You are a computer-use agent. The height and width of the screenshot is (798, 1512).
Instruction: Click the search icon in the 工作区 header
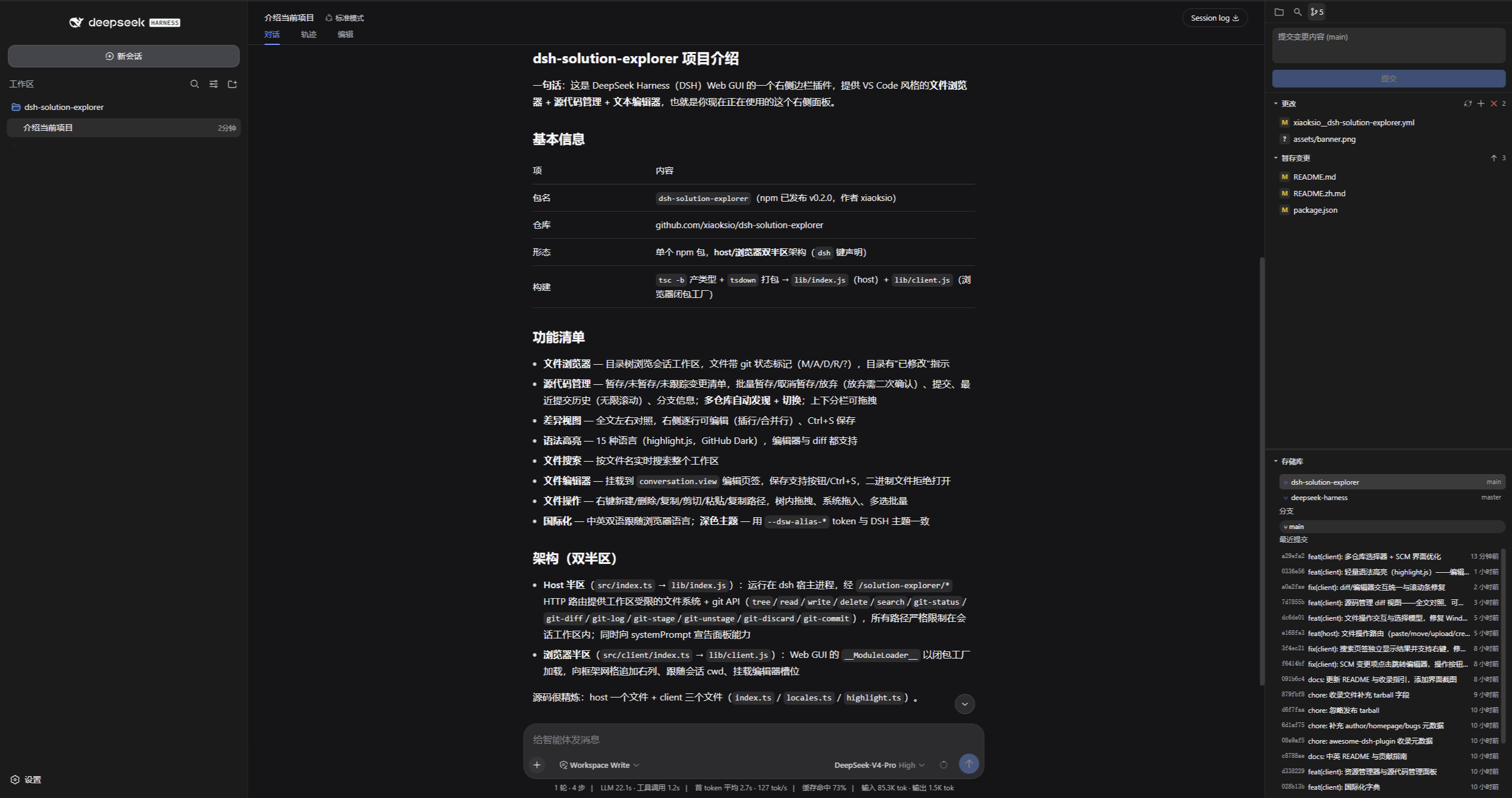coord(194,84)
